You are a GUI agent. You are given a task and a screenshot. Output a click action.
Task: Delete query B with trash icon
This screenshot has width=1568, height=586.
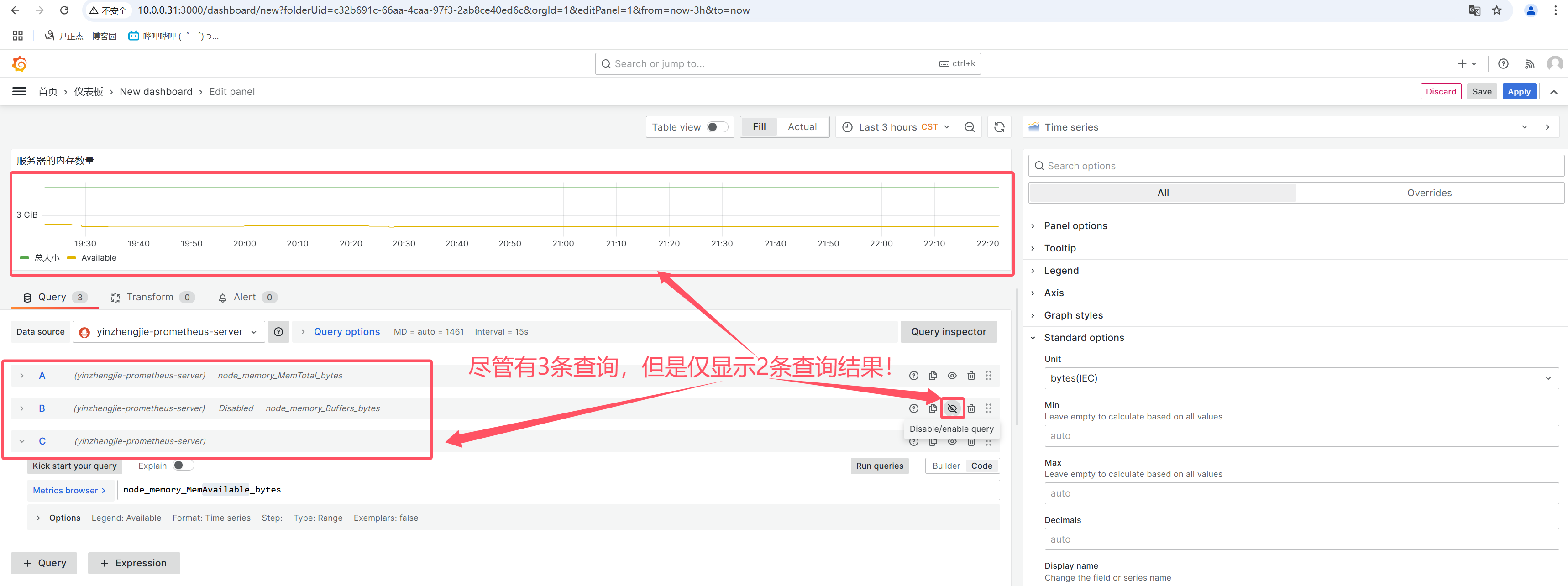pos(971,408)
